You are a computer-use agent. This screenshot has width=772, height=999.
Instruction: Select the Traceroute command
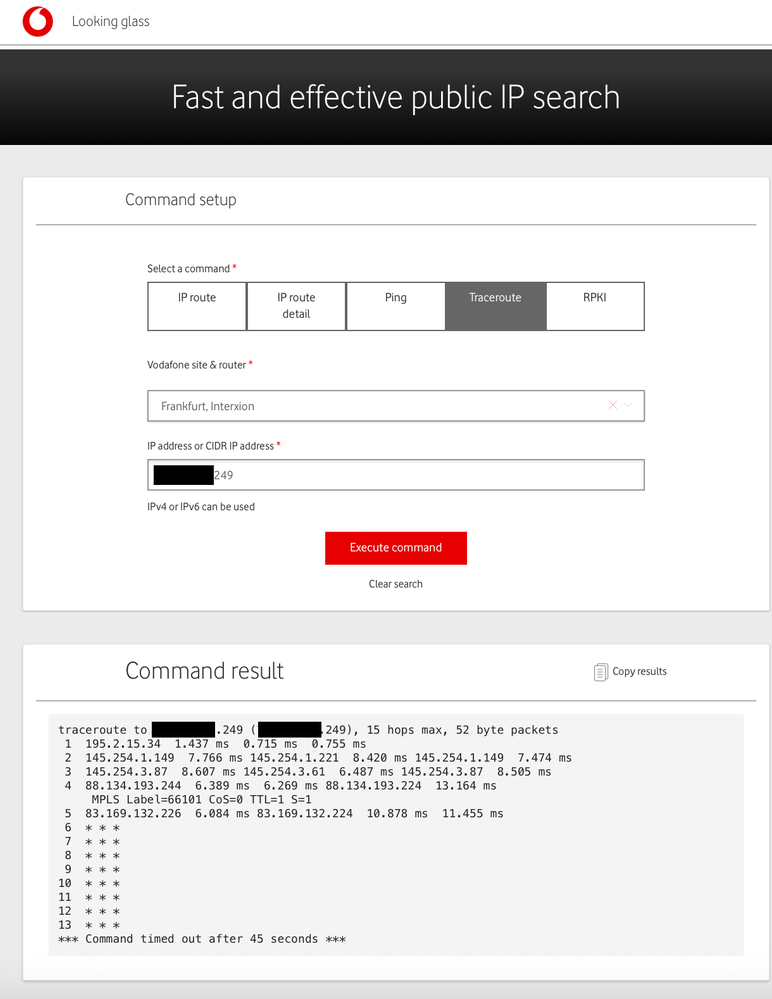(x=495, y=306)
